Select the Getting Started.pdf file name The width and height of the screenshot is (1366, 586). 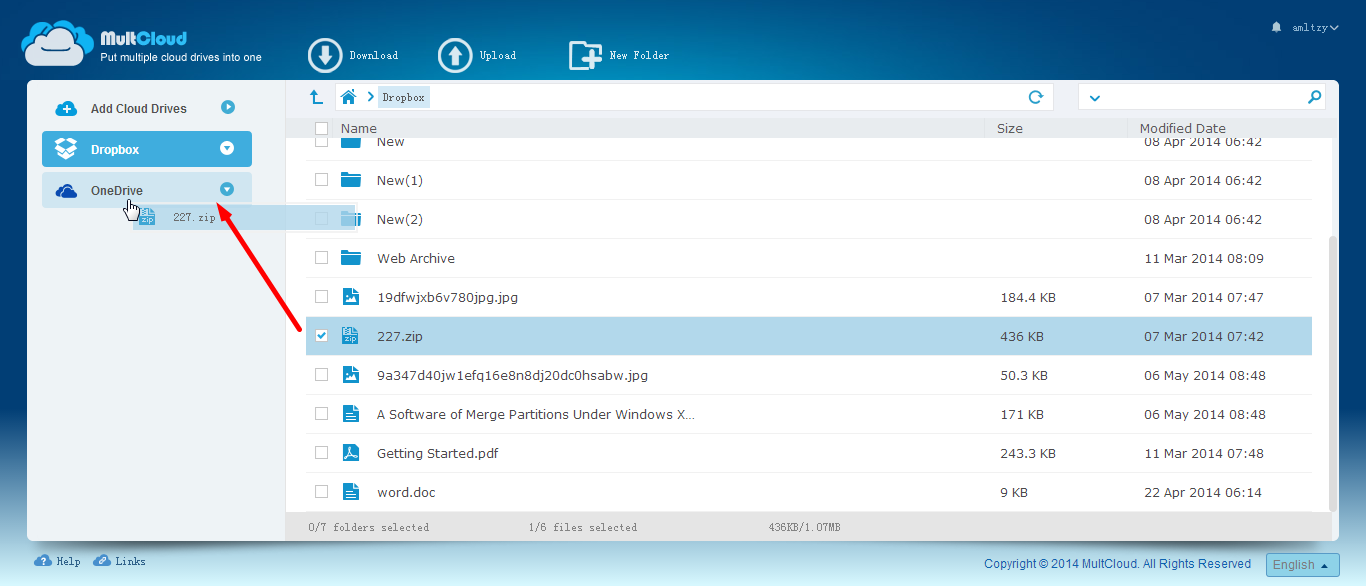[x=437, y=453]
